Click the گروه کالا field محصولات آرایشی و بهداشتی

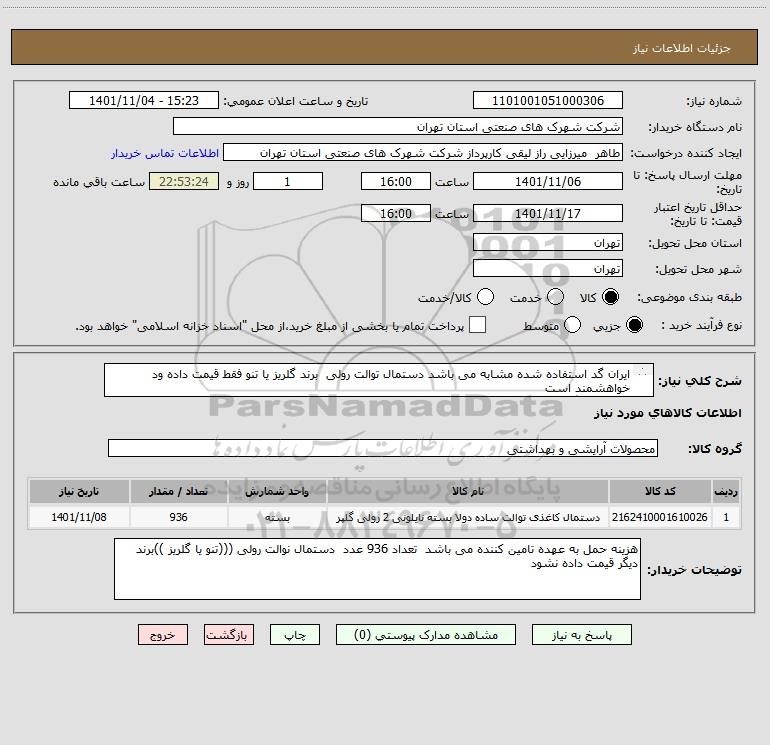pyautogui.click(x=383, y=448)
